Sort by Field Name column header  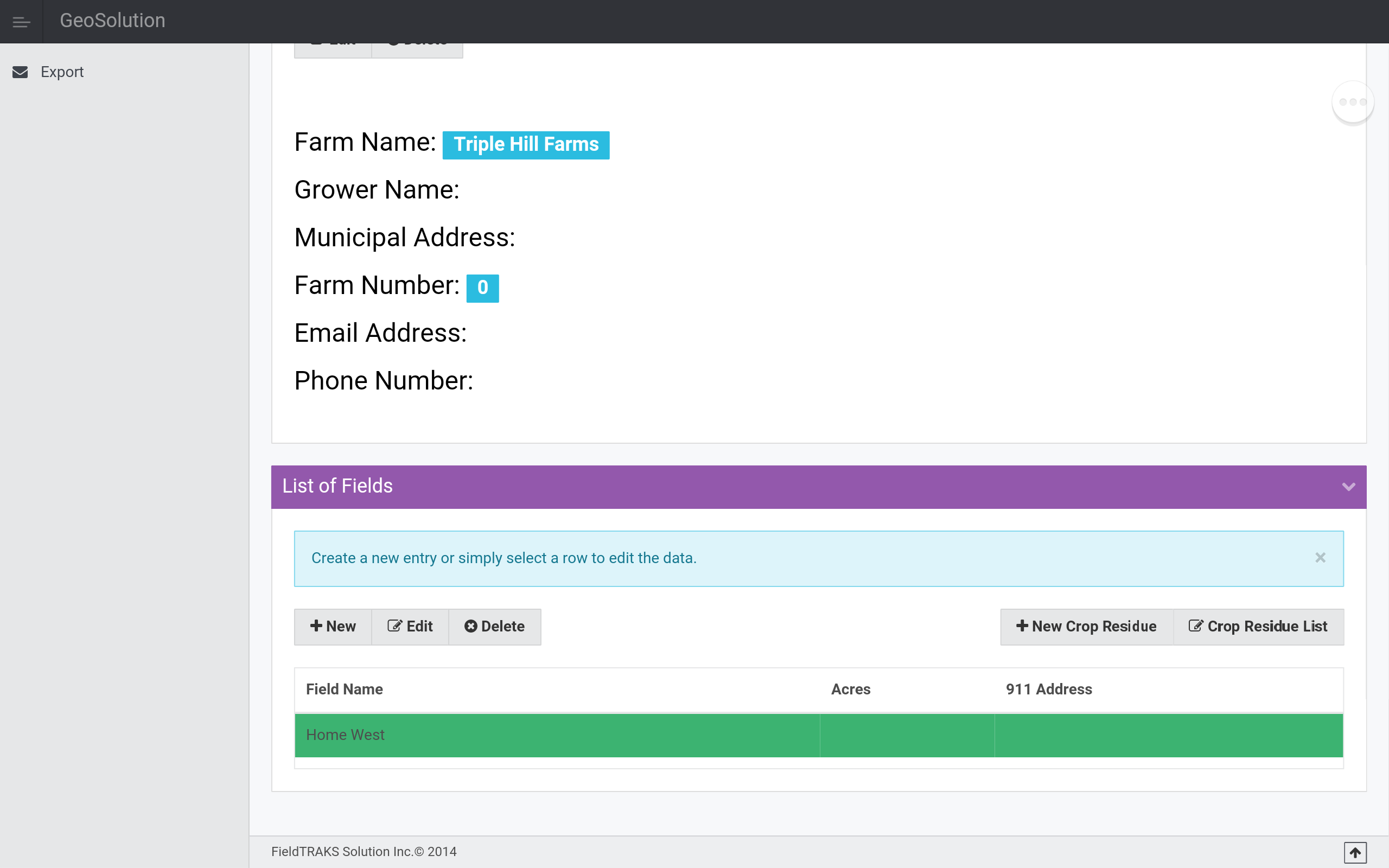[x=345, y=689]
